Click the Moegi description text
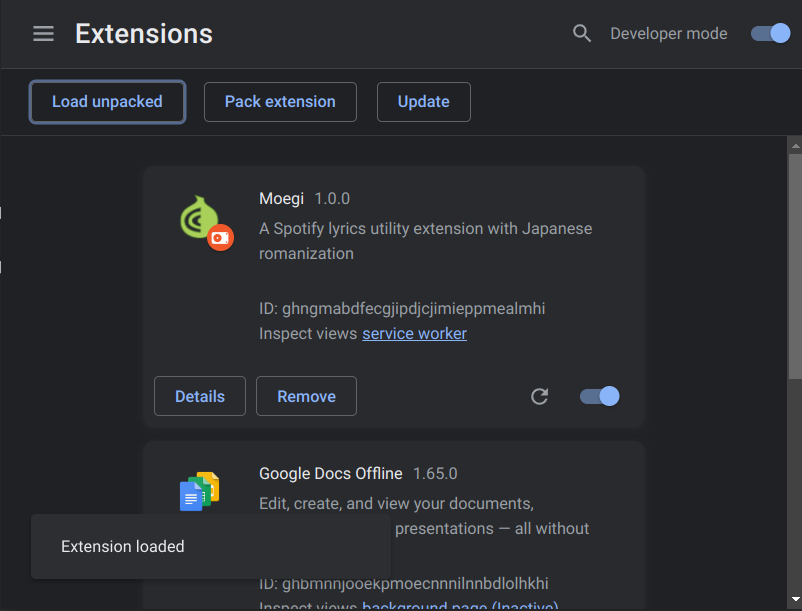Image resolution: width=802 pixels, height=611 pixels. coord(426,241)
